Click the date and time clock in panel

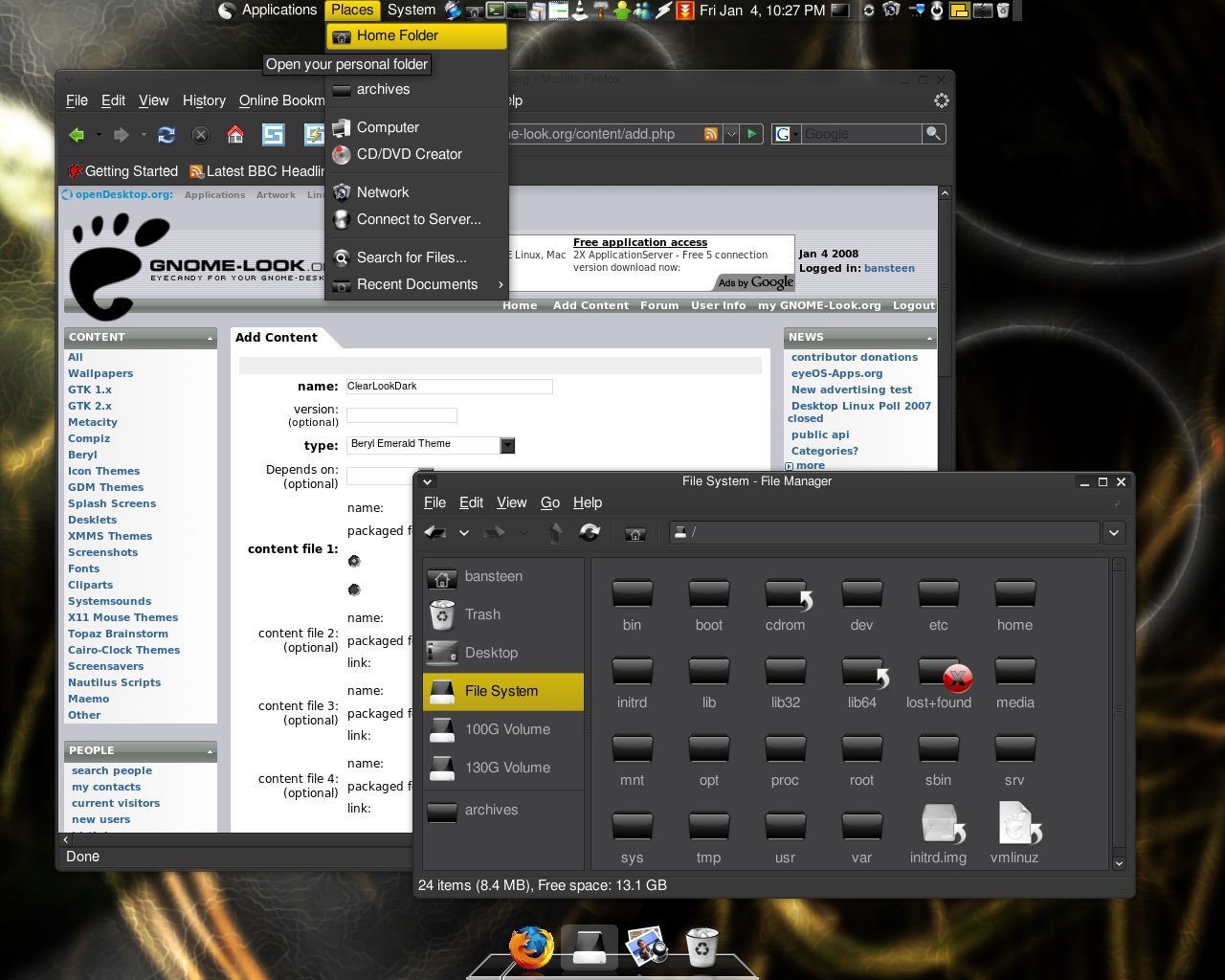[763, 11]
